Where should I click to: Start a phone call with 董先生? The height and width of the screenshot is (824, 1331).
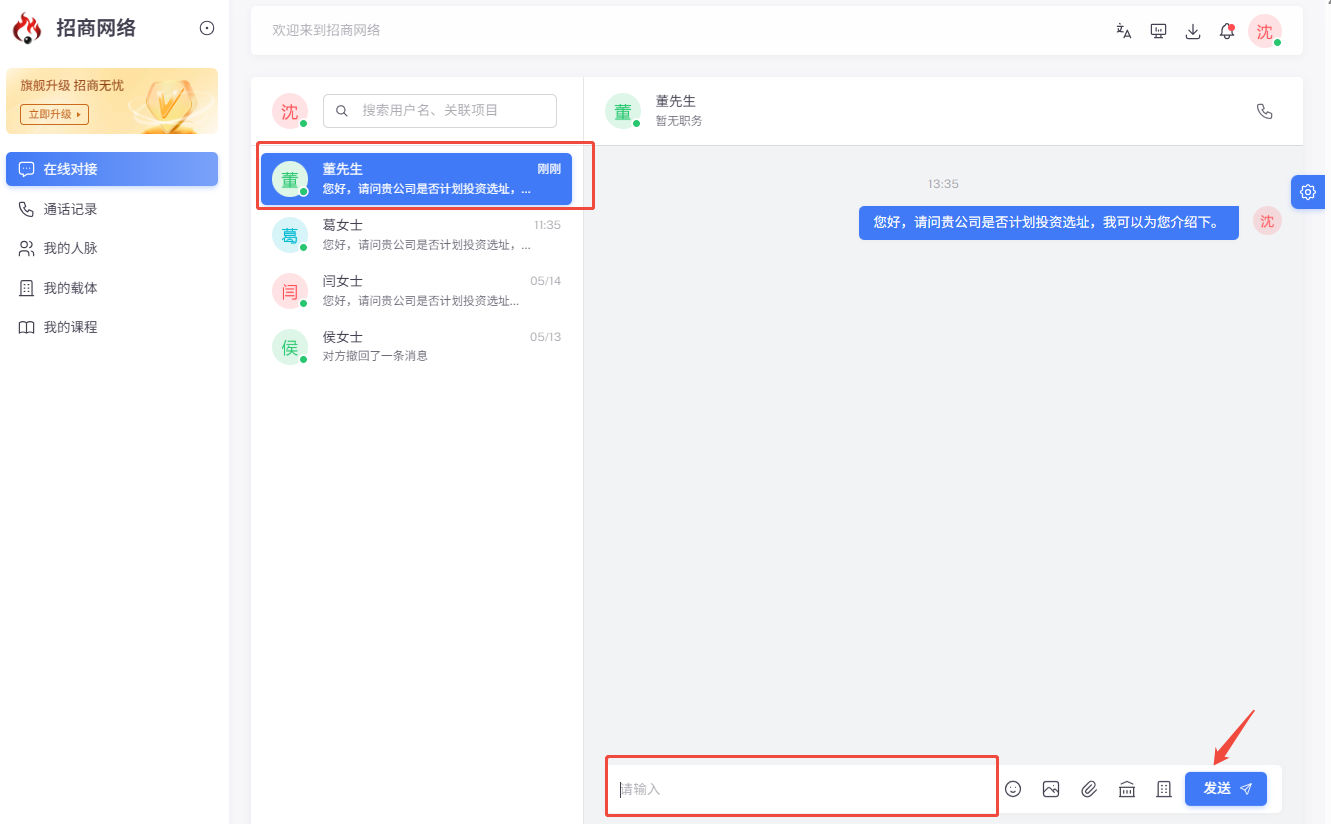click(x=1264, y=111)
